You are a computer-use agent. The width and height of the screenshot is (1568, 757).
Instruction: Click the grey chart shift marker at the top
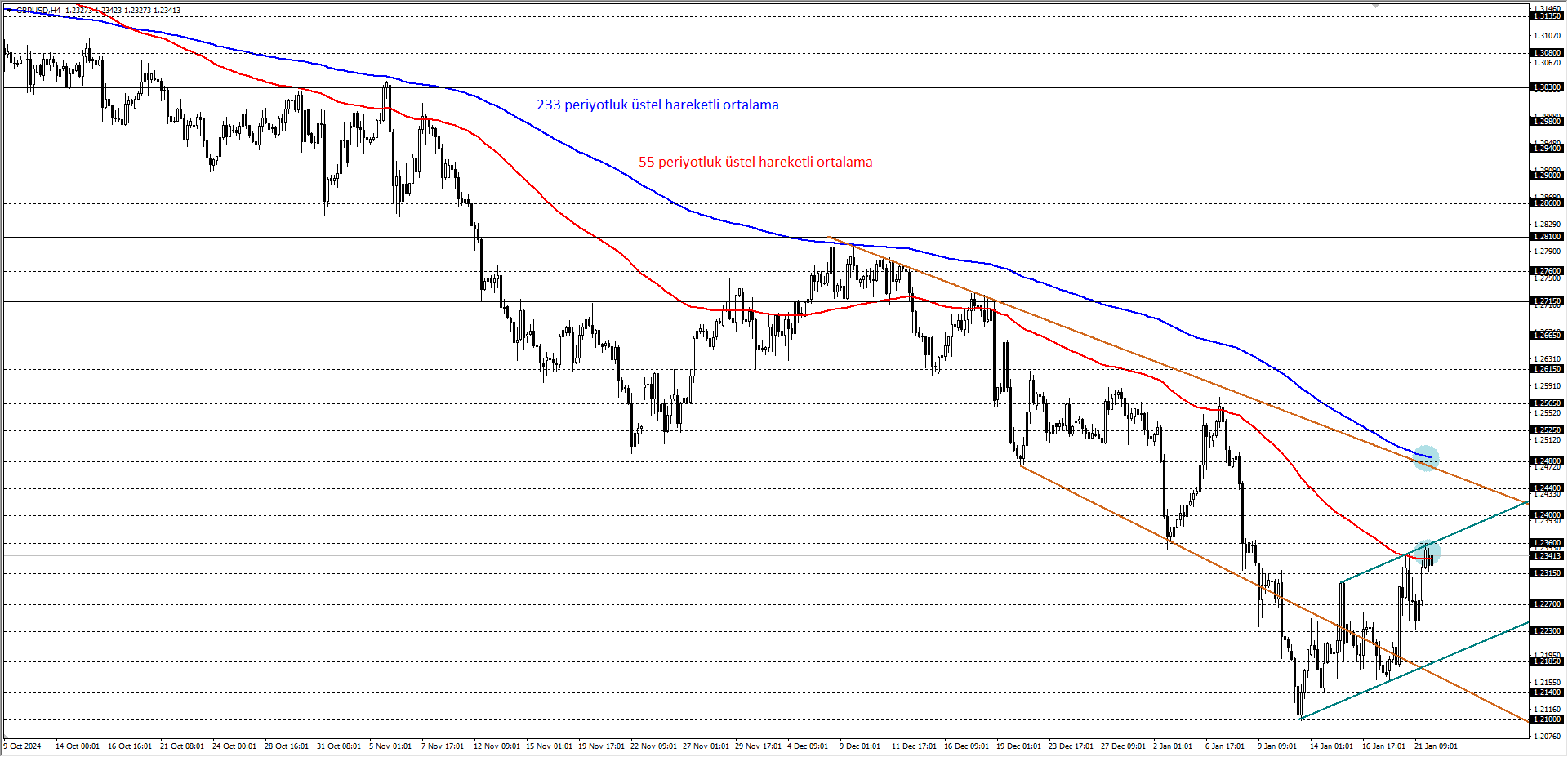click(1375, 5)
